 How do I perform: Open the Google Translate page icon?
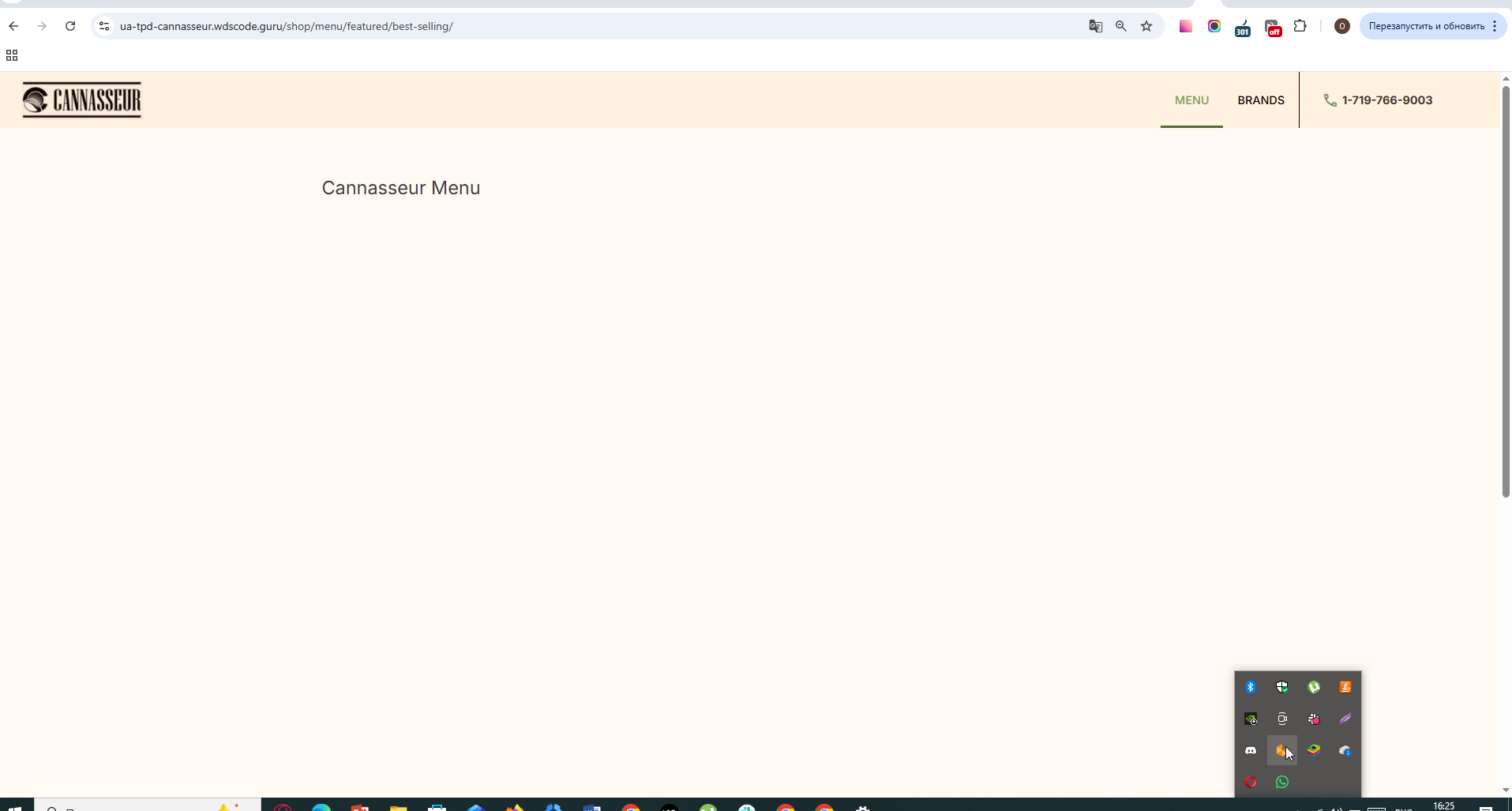pos(1096,26)
